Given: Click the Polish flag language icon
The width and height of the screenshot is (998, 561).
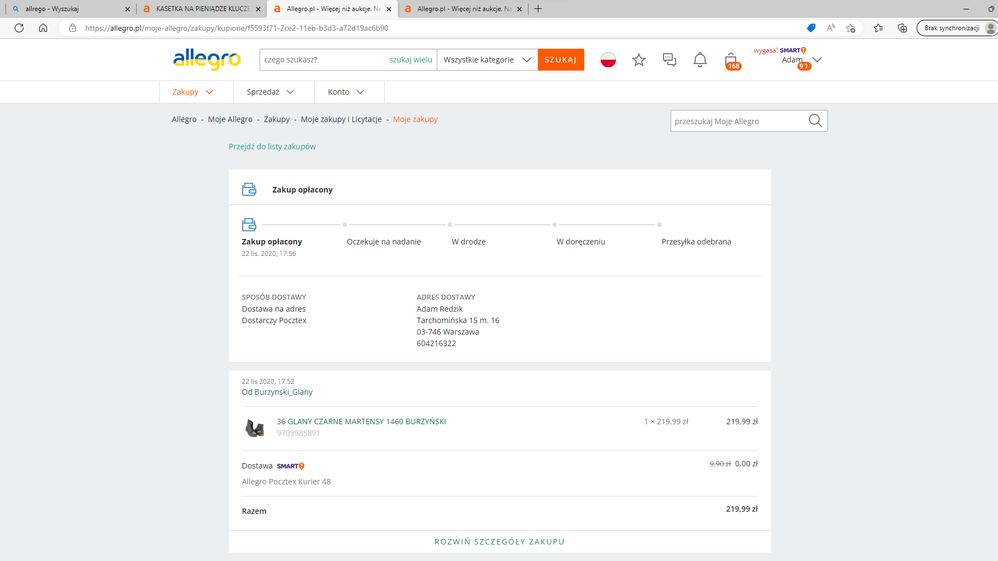Looking at the screenshot, I should point(608,60).
